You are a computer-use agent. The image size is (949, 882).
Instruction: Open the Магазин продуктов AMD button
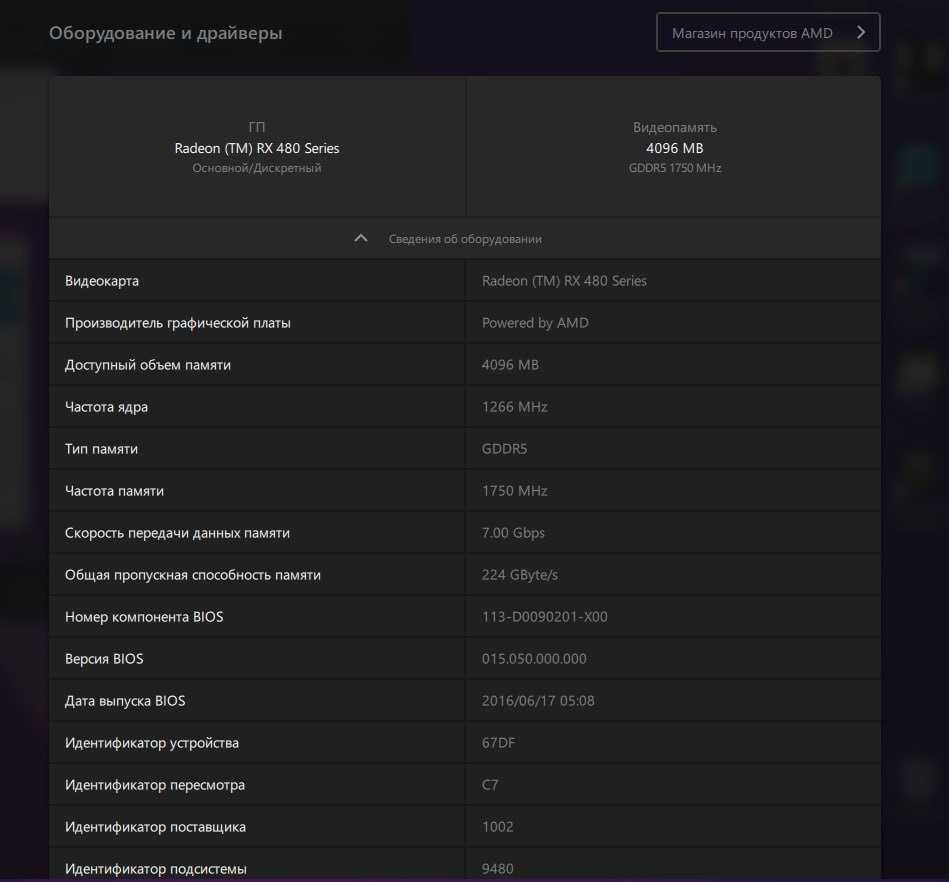[767, 33]
